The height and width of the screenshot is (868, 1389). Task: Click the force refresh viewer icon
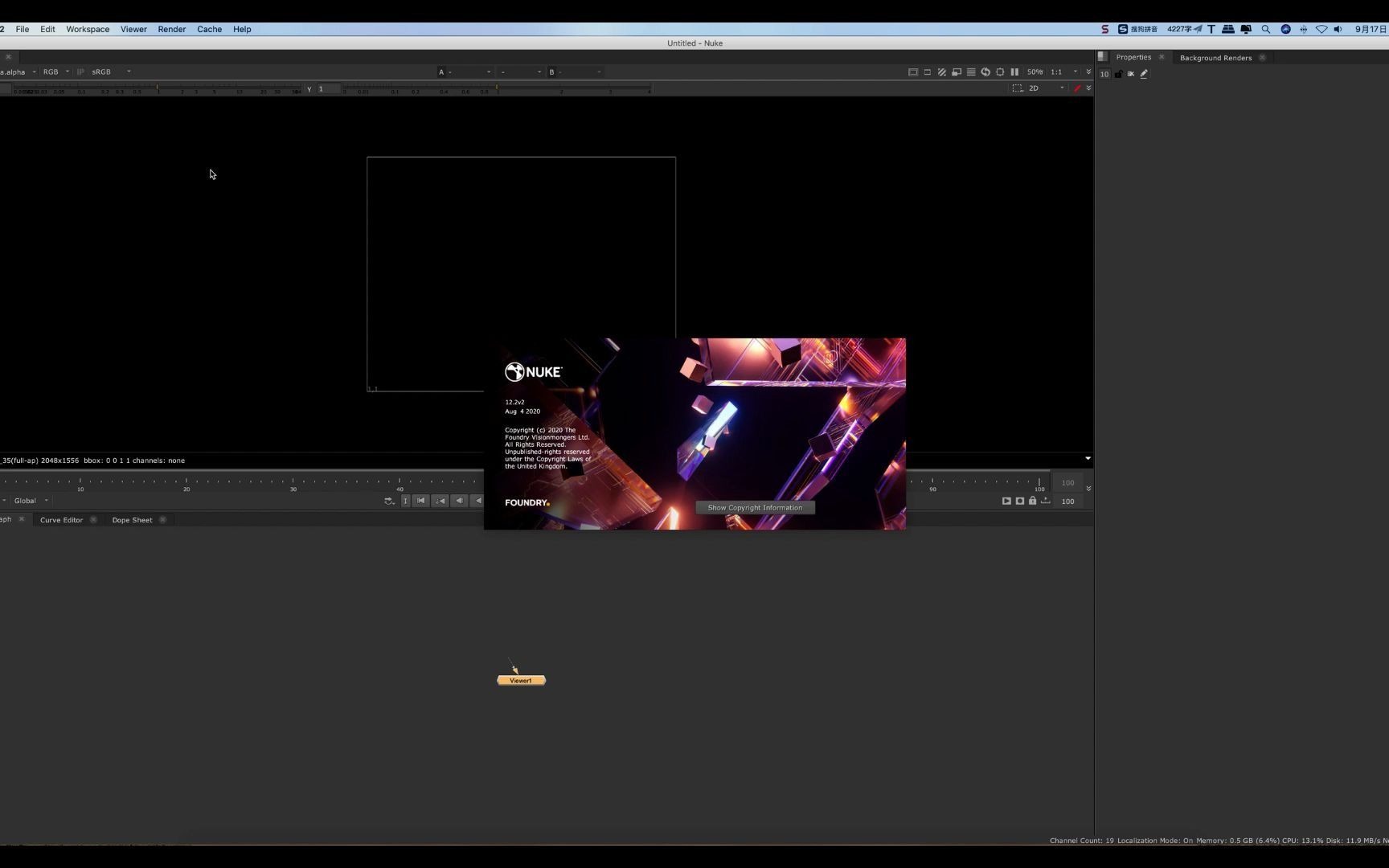coord(985,72)
